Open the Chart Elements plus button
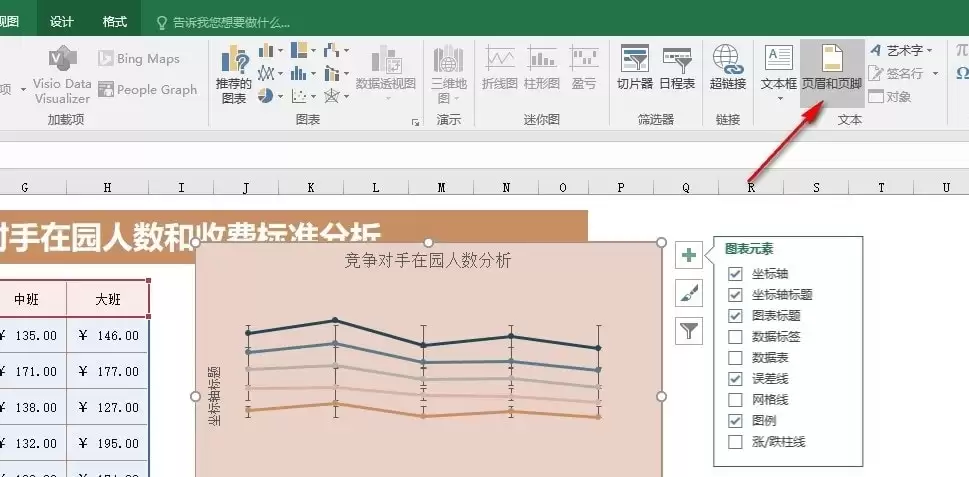Viewport: 969px width, 477px height. click(688, 255)
